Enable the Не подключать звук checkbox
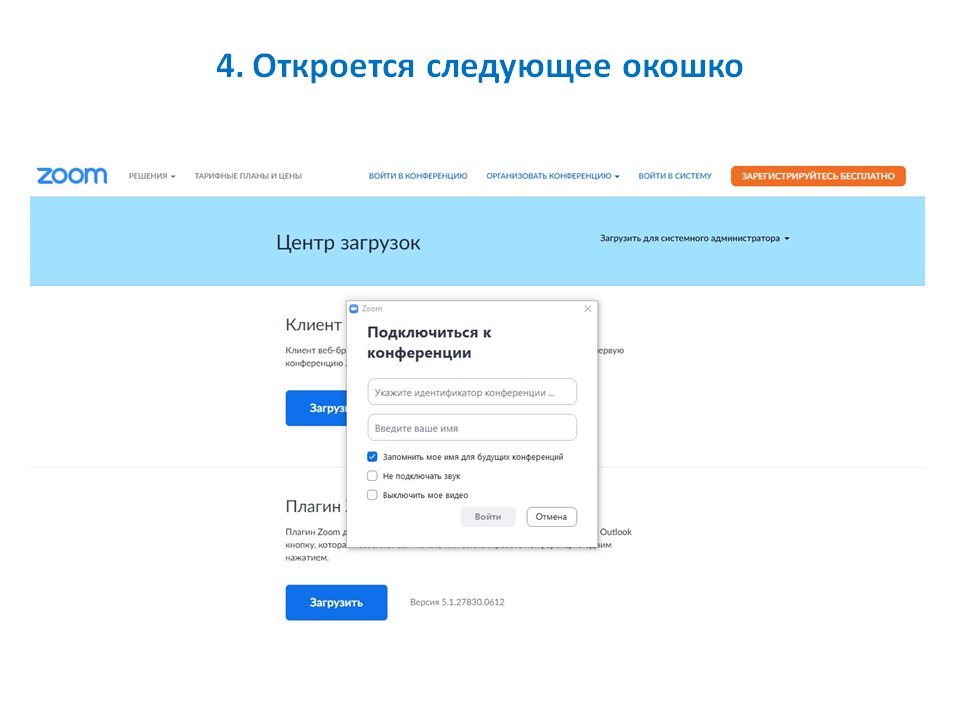This screenshot has height=720, width=960. 372,476
